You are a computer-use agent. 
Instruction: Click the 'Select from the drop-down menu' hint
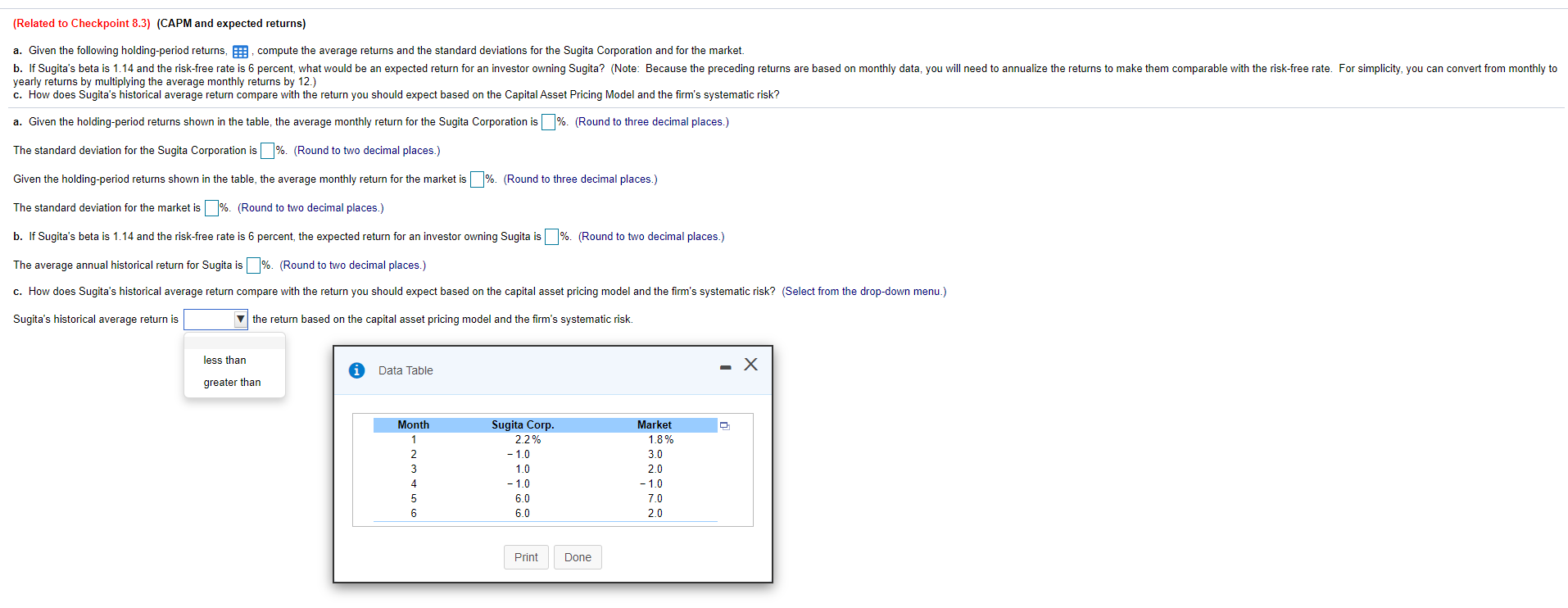[863, 291]
